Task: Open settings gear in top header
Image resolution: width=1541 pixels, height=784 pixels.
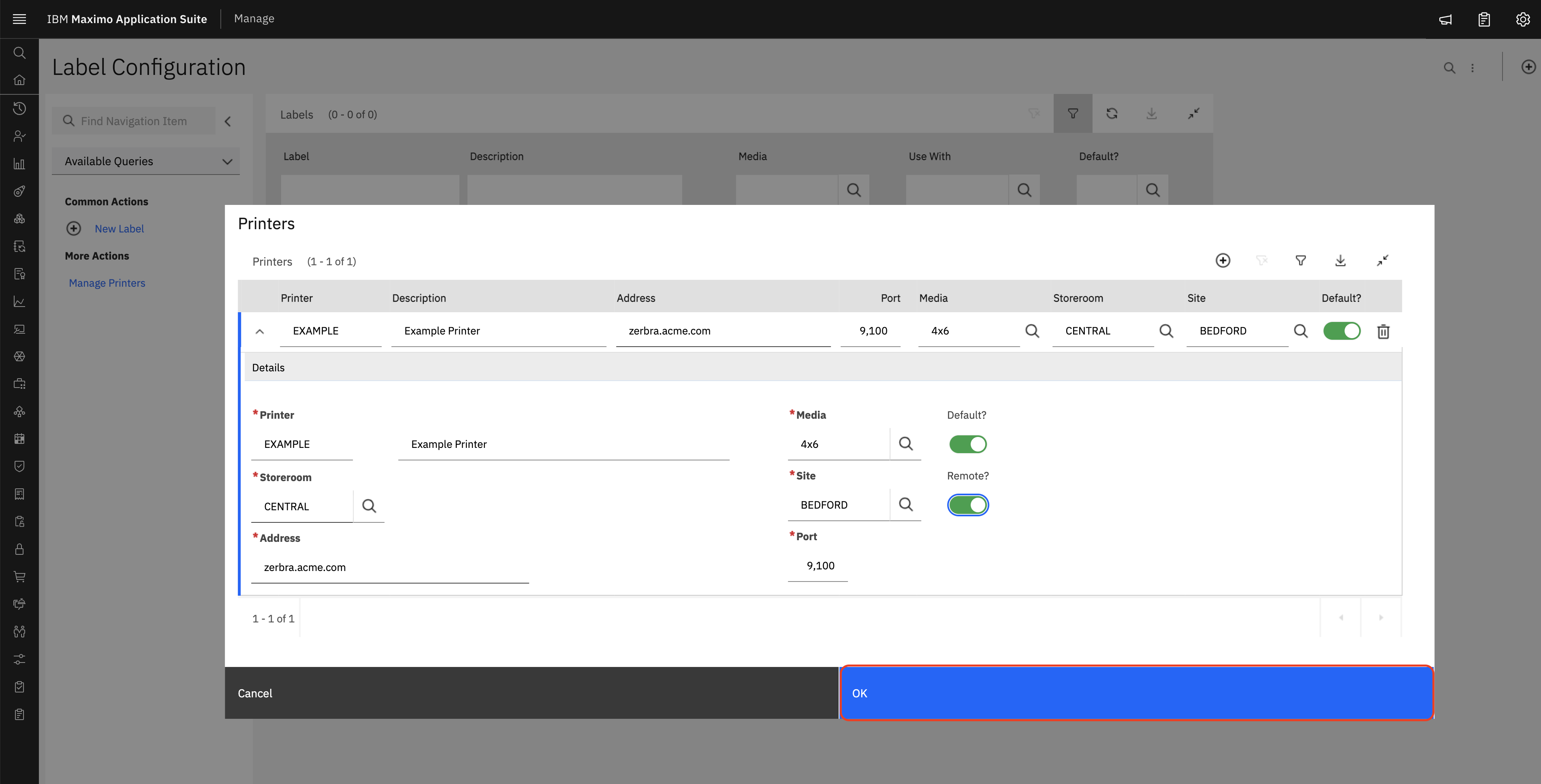Action: pyautogui.click(x=1523, y=19)
